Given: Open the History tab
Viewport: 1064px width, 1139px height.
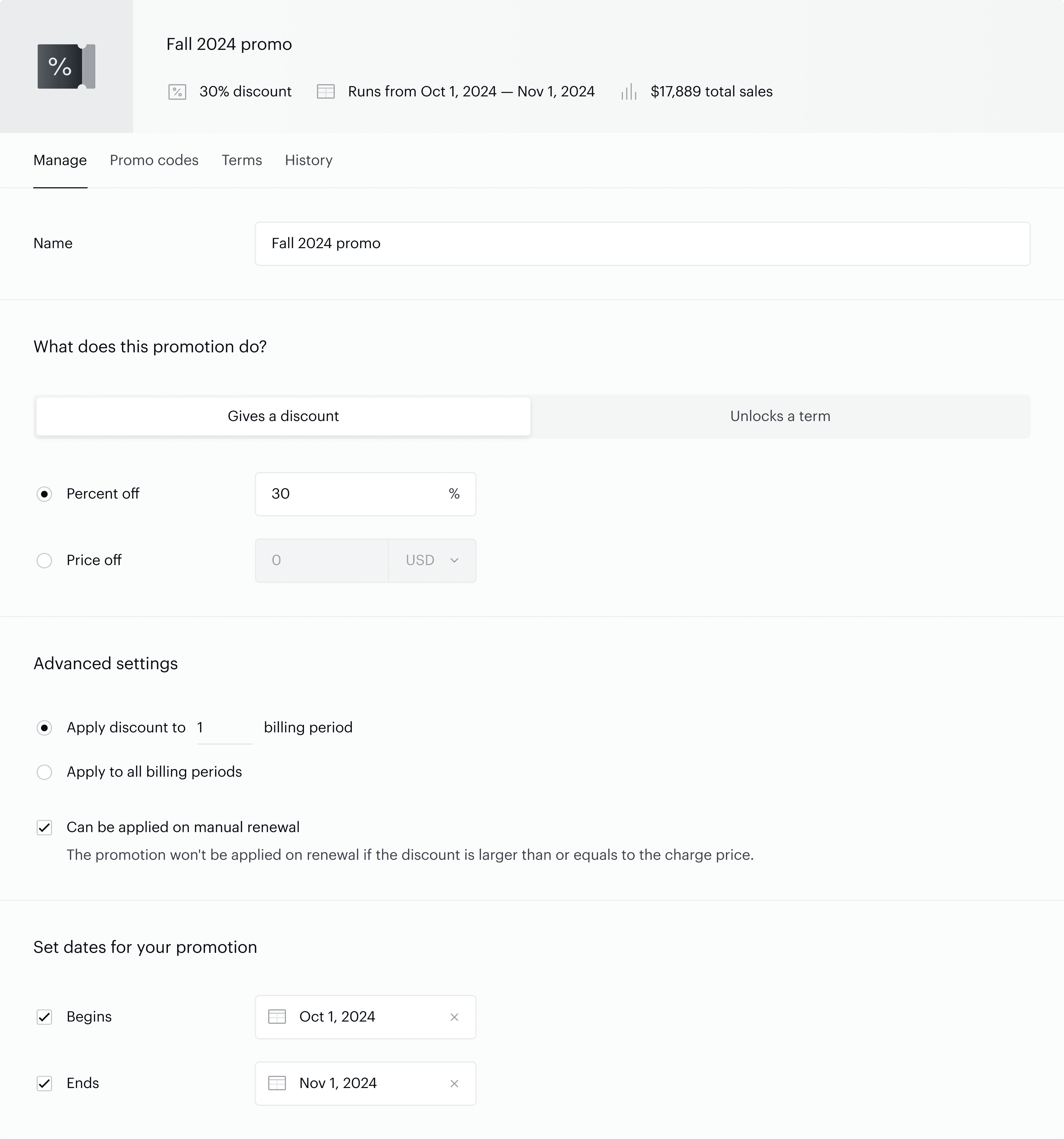Looking at the screenshot, I should [x=308, y=160].
